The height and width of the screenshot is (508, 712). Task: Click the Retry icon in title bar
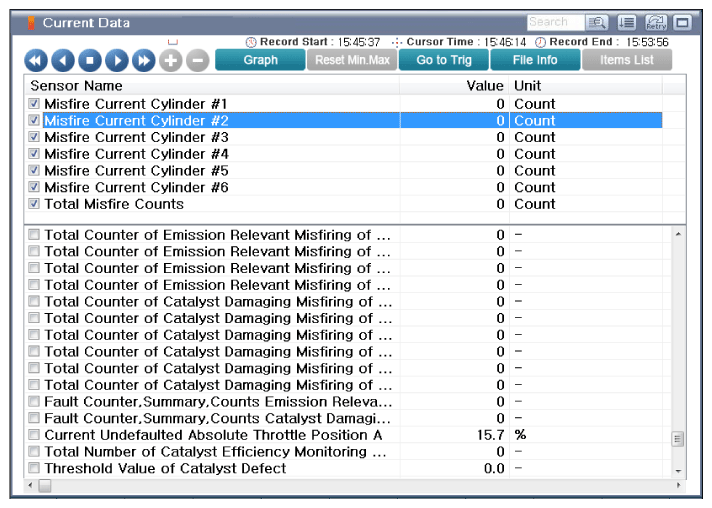tap(656, 22)
